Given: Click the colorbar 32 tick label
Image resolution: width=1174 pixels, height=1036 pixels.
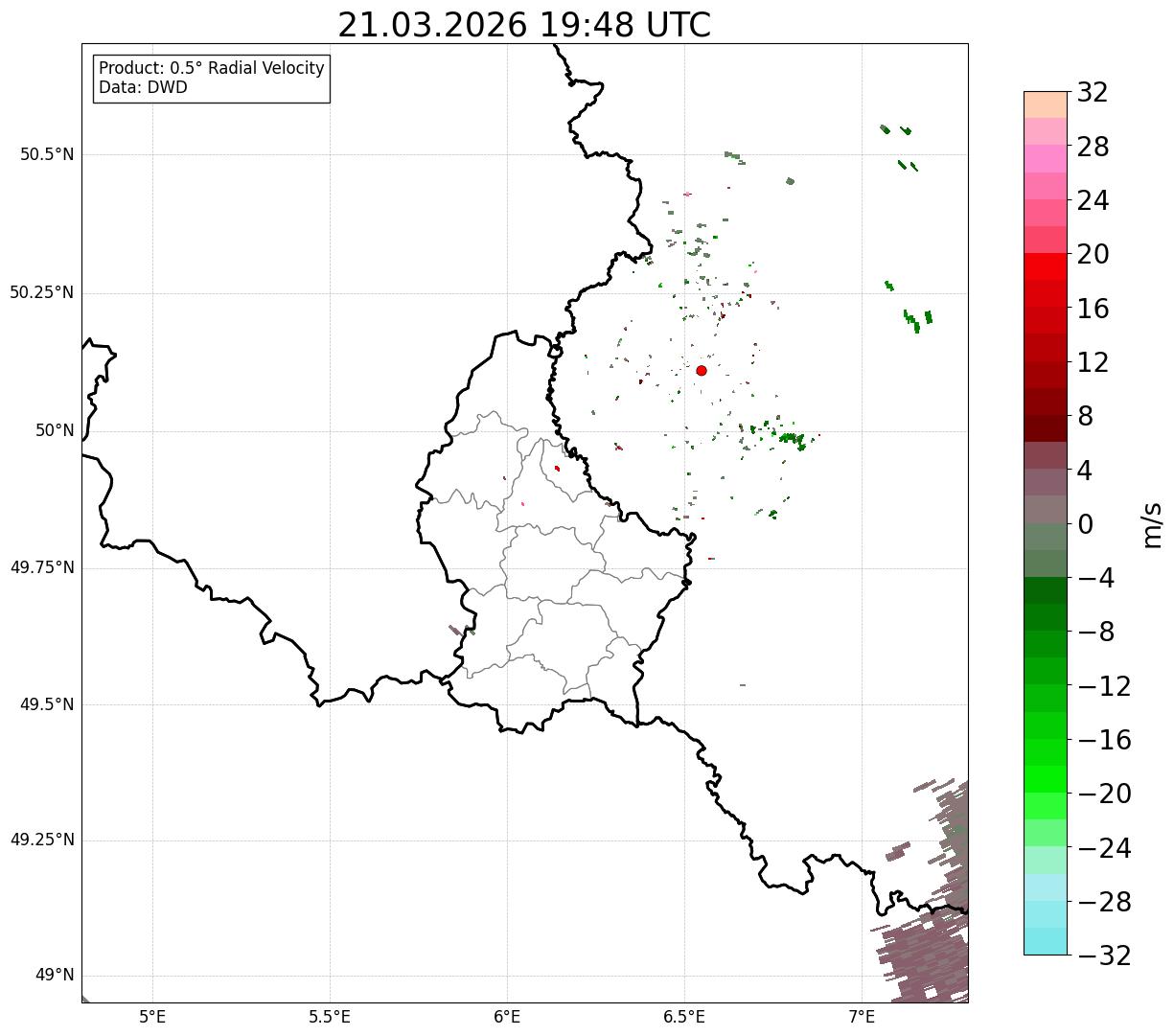Looking at the screenshot, I should click(1093, 92).
